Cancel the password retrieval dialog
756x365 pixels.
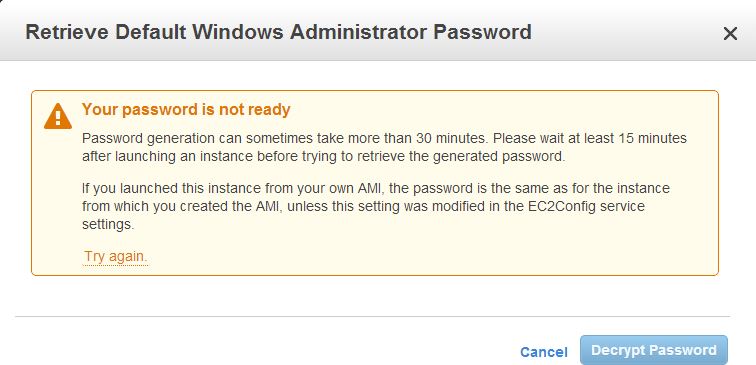point(544,352)
